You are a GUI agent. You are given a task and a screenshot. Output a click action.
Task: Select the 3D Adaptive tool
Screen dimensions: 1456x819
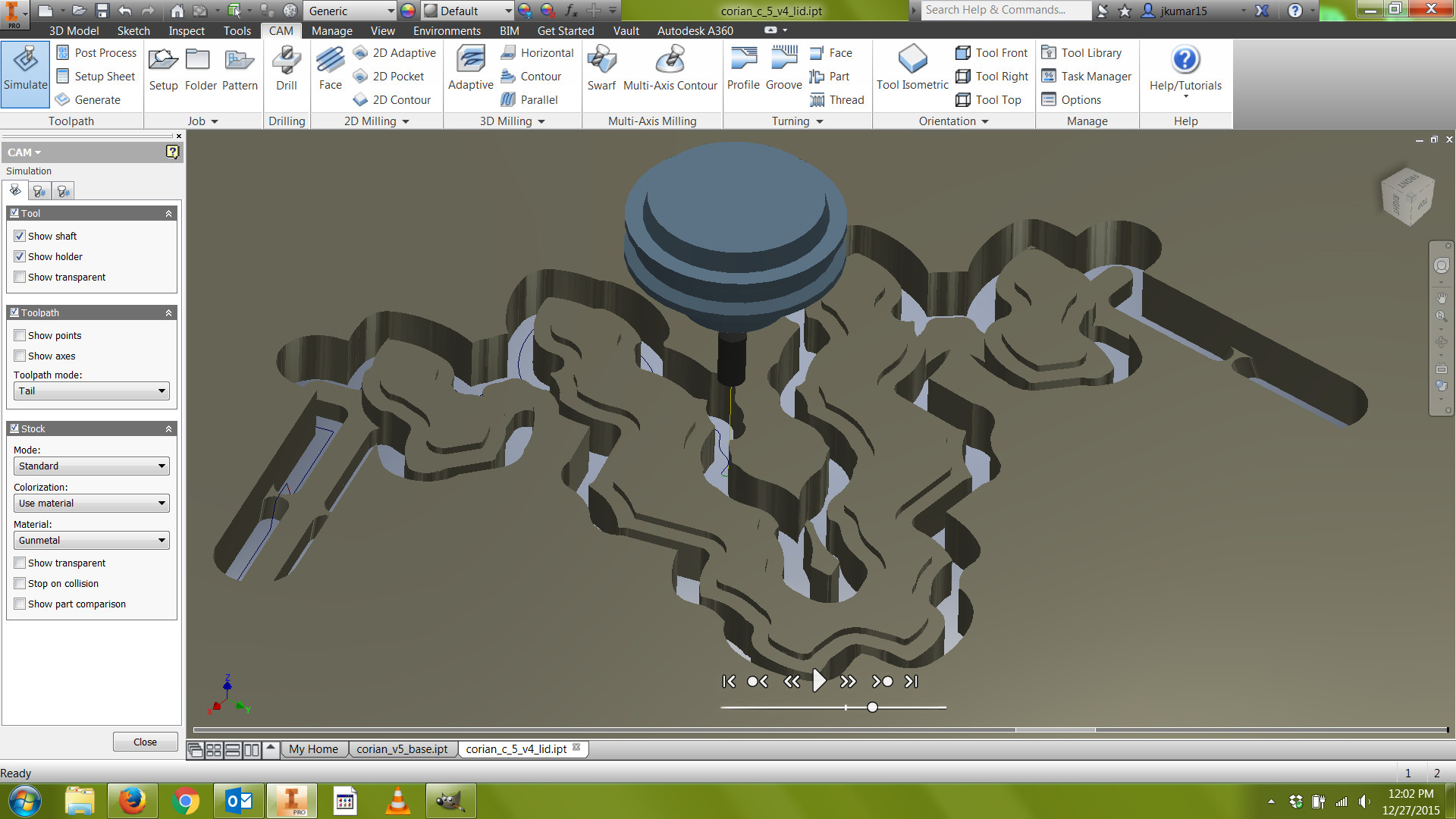[470, 69]
